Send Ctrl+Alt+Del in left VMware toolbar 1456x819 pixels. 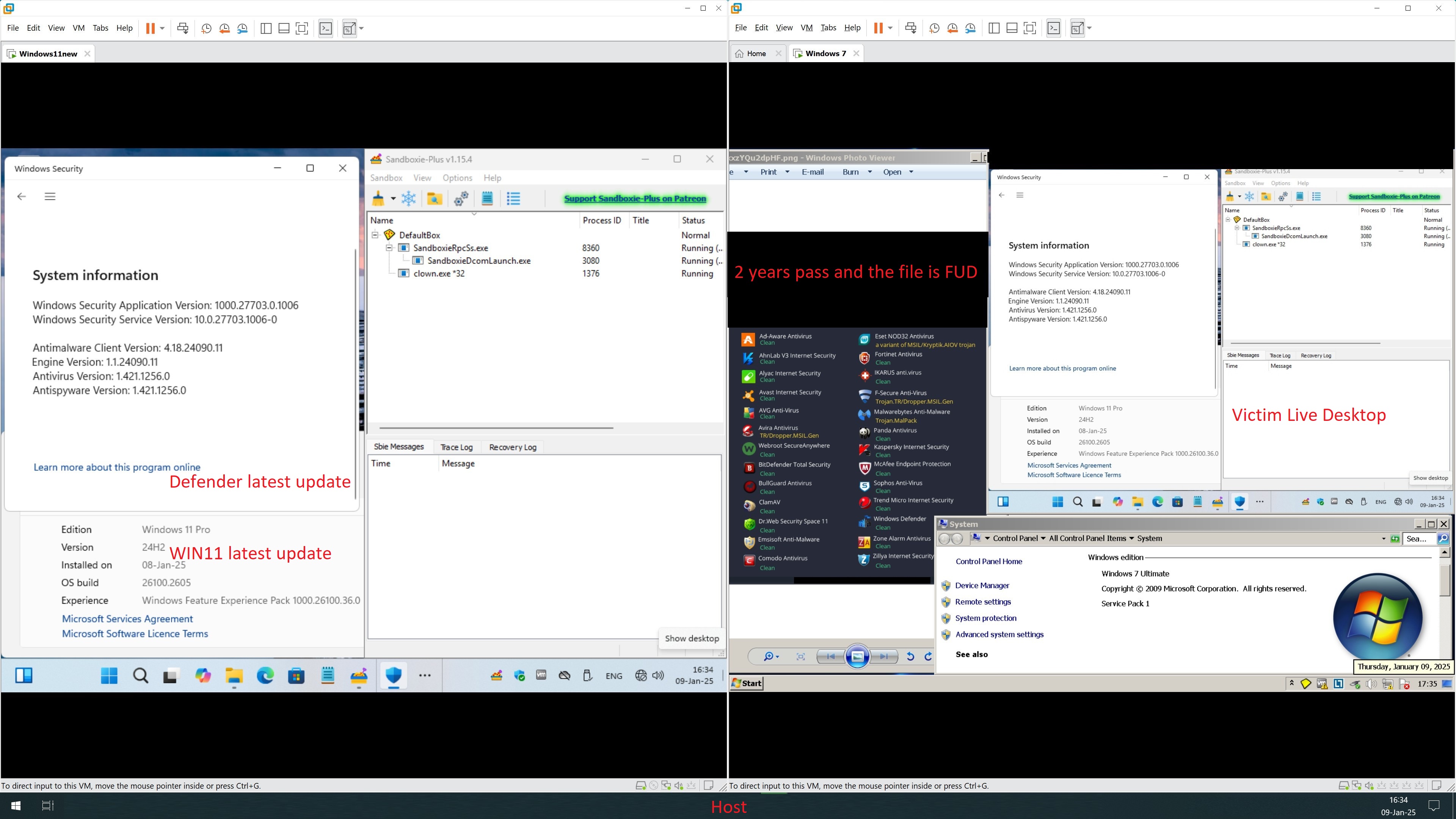tap(182, 28)
